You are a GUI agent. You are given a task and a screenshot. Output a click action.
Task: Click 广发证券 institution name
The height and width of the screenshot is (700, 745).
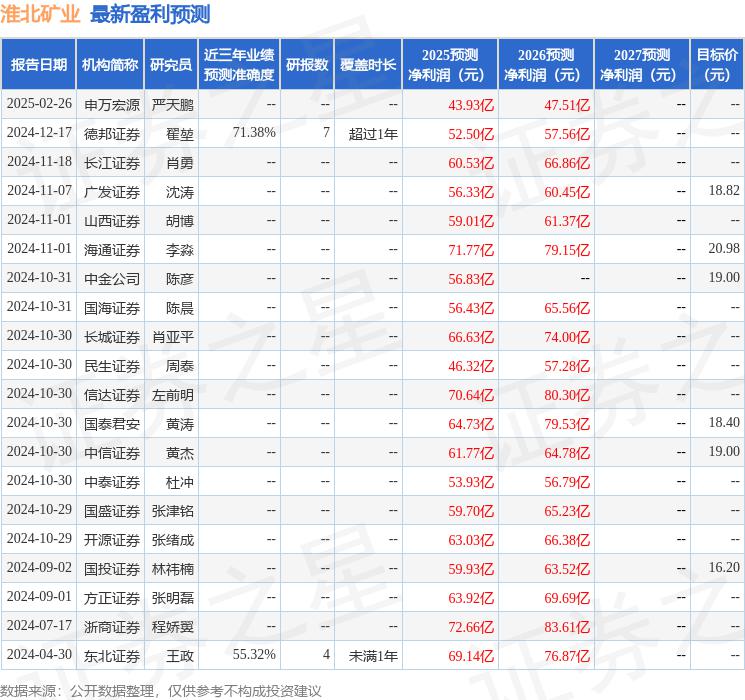tap(112, 192)
